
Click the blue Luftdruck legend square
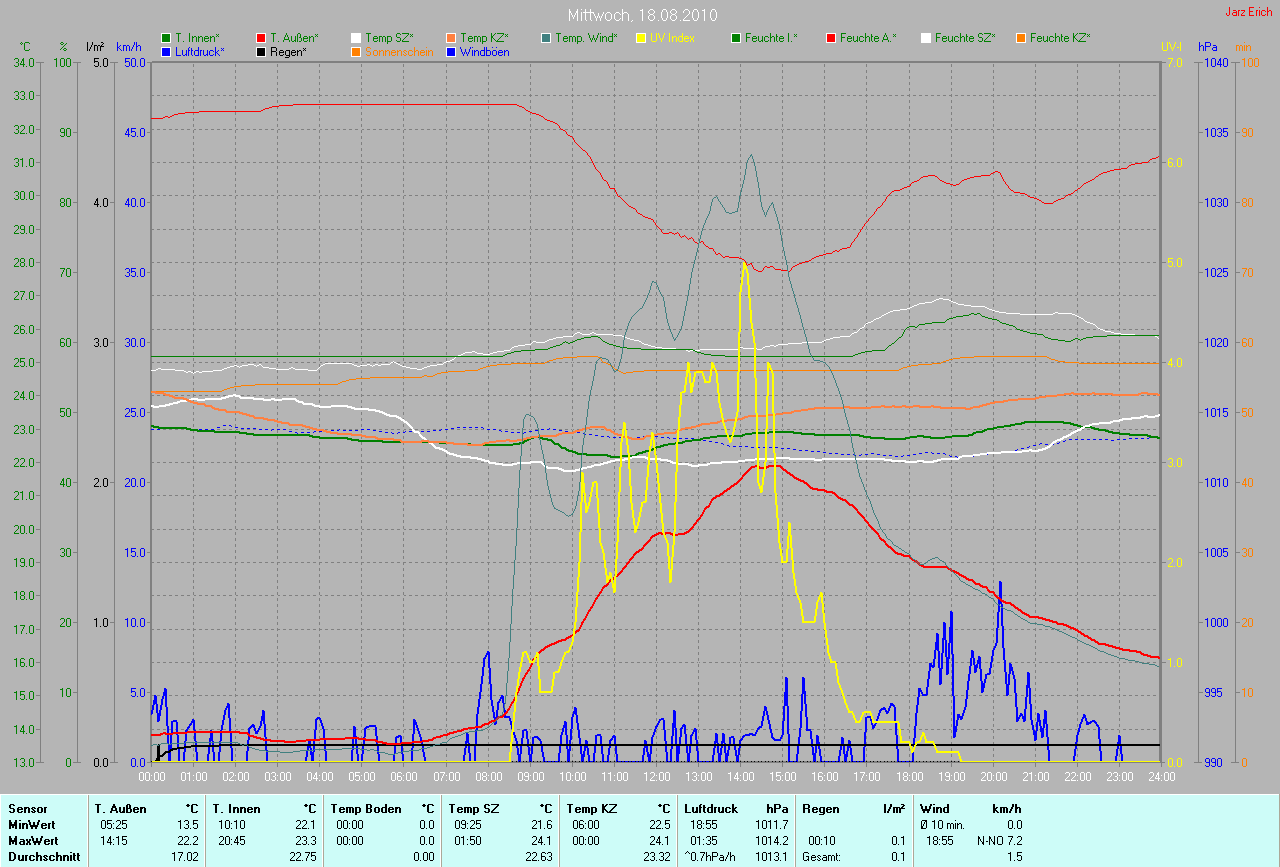167,51
